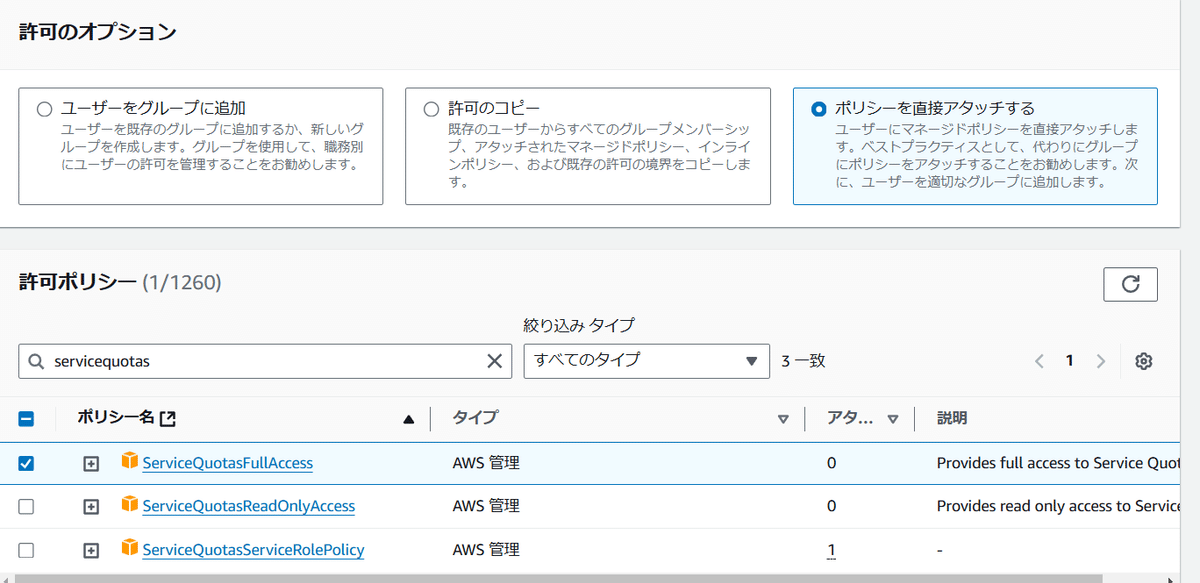Image resolution: width=1200 pixels, height=583 pixels.
Task: Open the table preferences gear icon
Action: point(1144,361)
